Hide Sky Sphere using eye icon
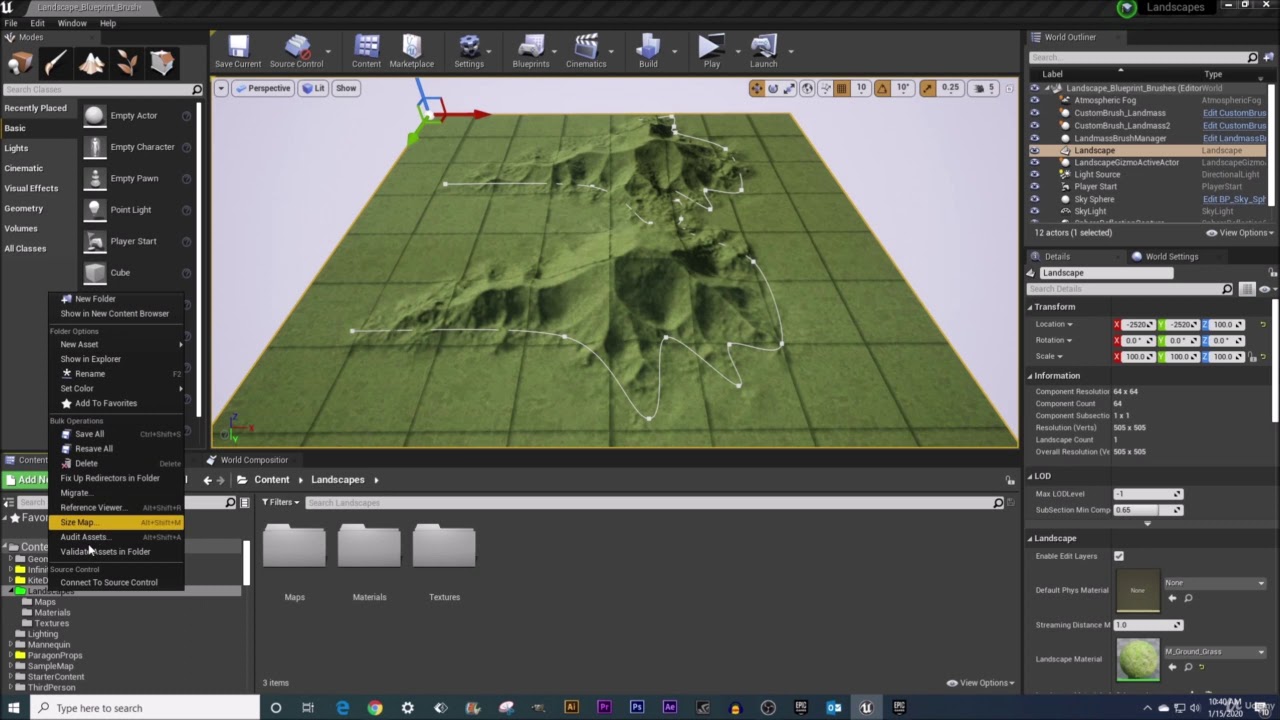 pyautogui.click(x=1034, y=199)
